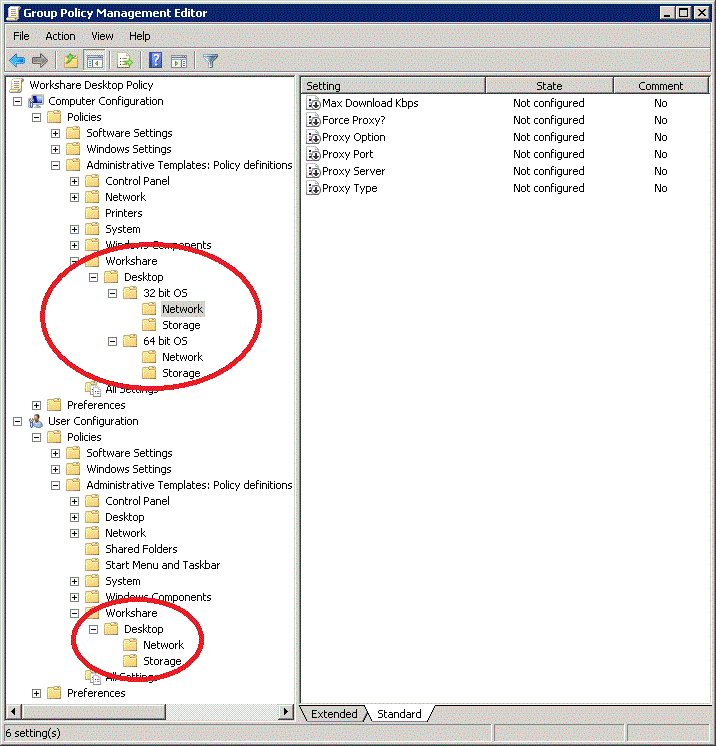Select Storage under 32 bit OS
Viewport: 716px width, 746px height.
click(x=181, y=325)
